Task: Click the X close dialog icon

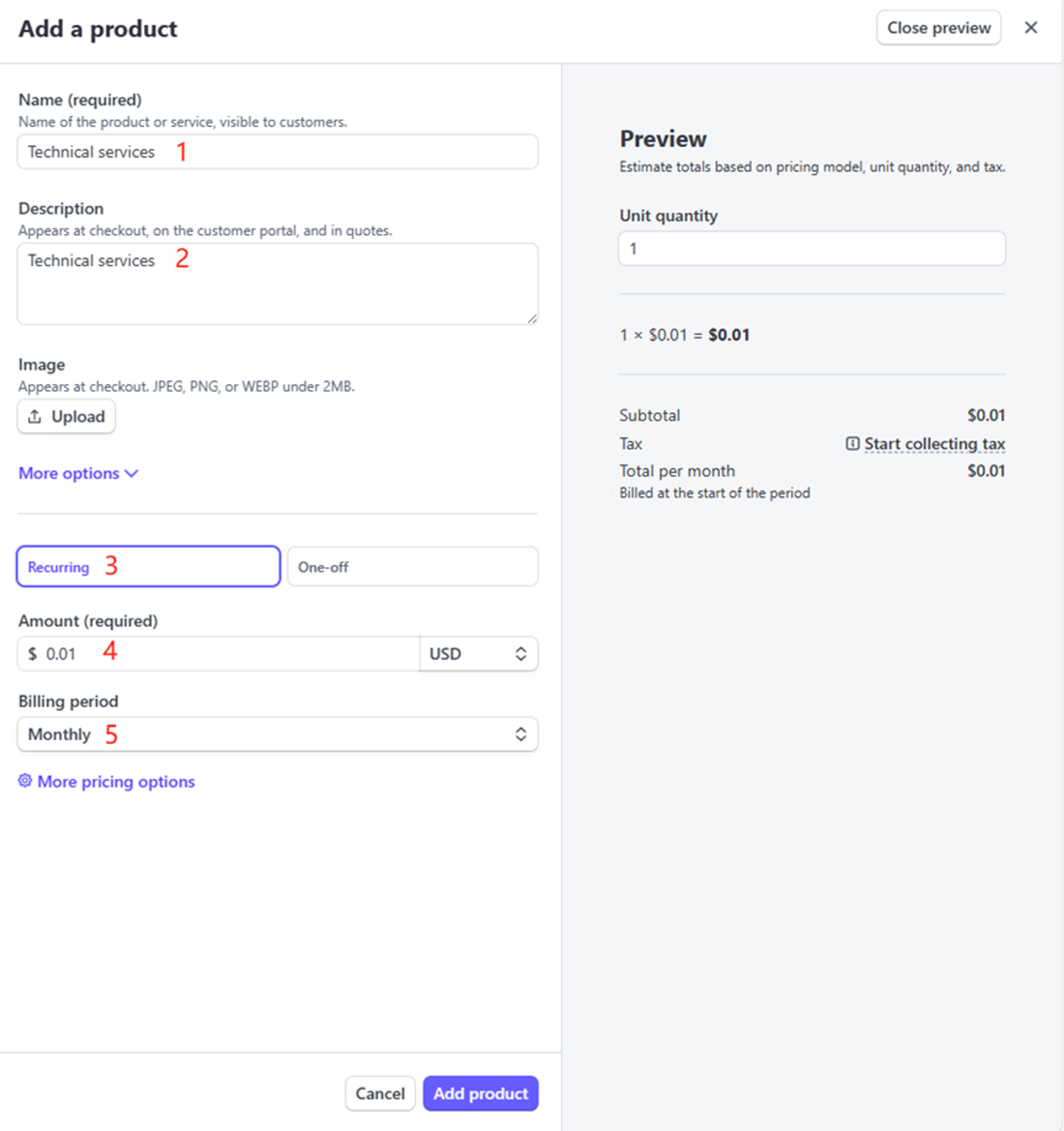Action: (x=1030, y=28)
